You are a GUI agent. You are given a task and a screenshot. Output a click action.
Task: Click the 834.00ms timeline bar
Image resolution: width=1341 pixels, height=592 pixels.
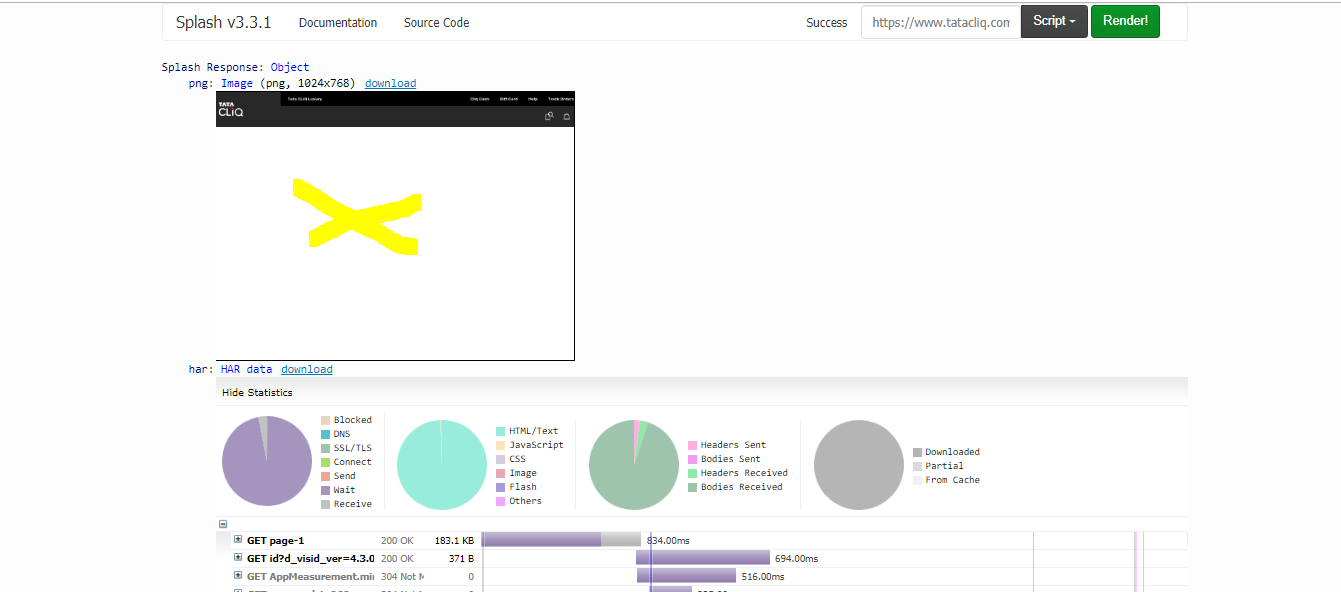pyautogui.click(x=561, y=540)
